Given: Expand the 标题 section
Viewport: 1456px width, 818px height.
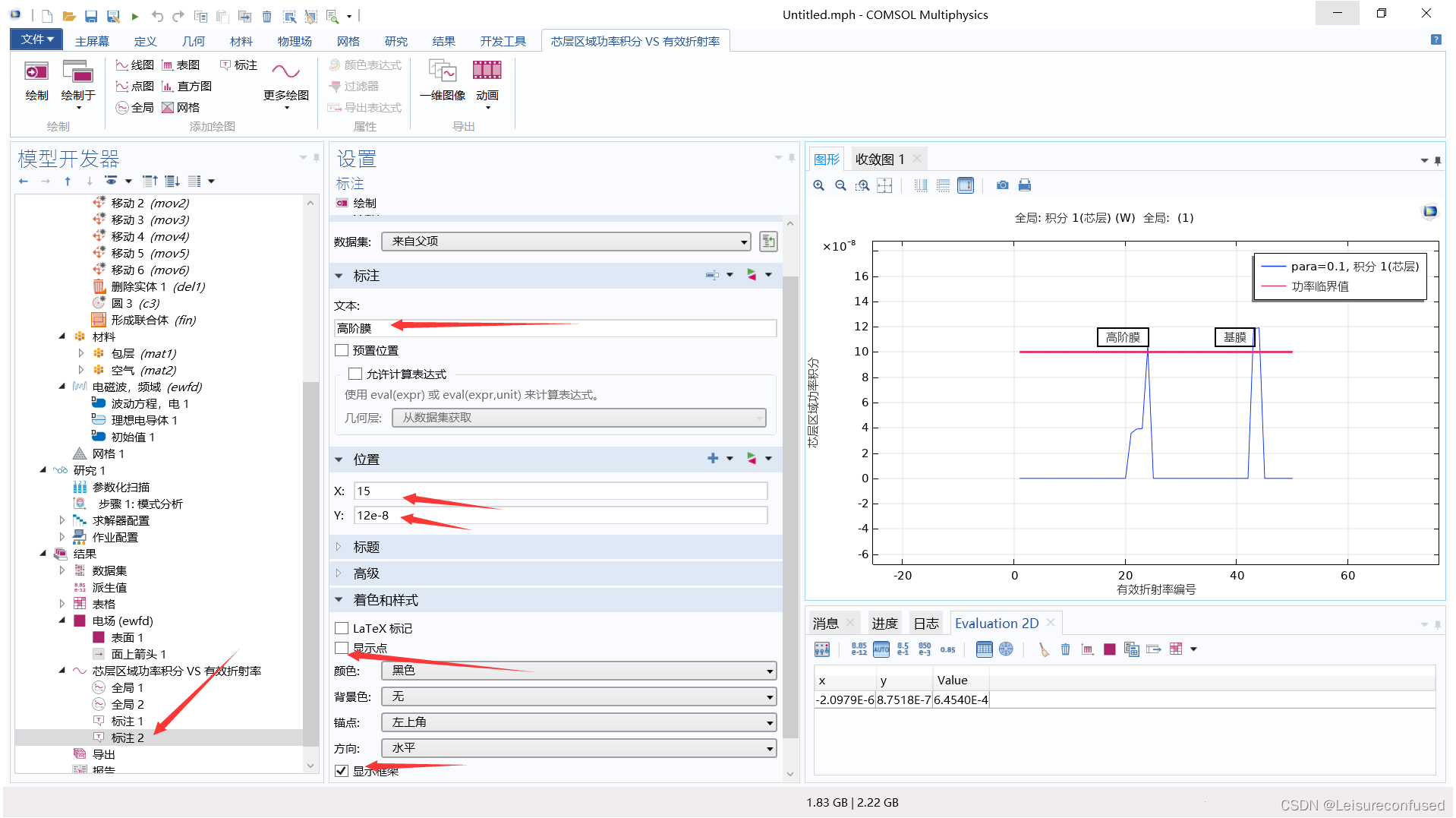Looking at the screenshot, I should tap(339, 547).
